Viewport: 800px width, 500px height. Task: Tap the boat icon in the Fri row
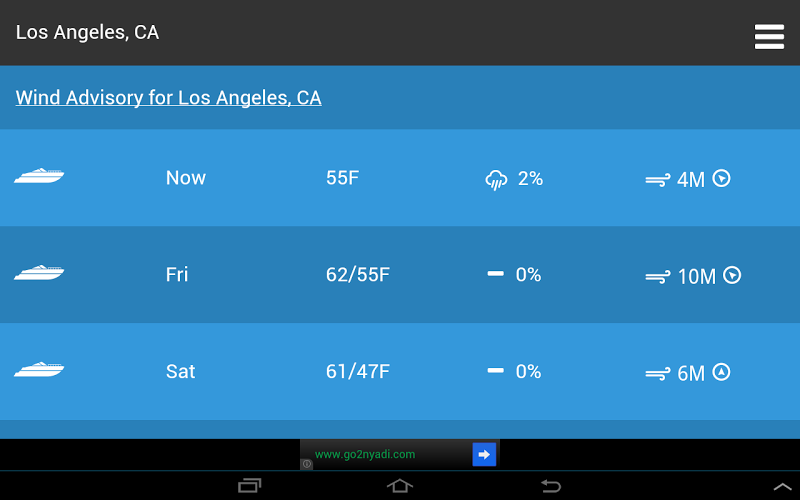click(39, 273)
